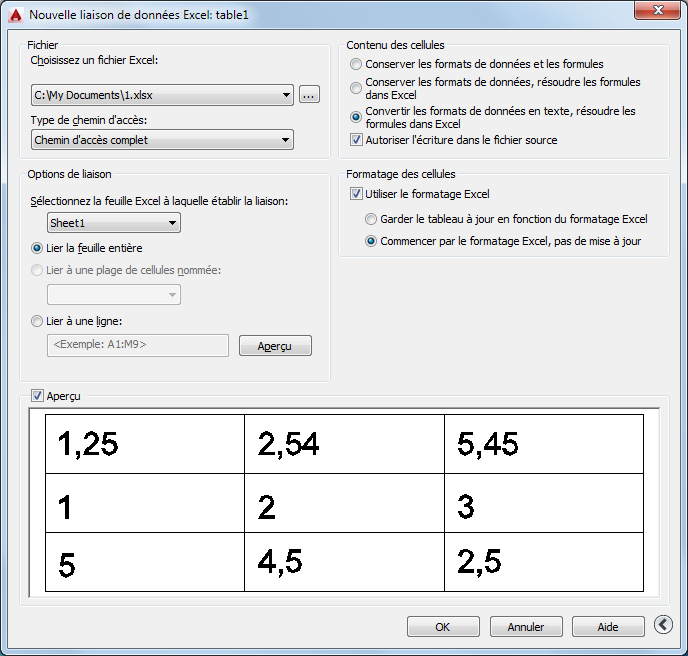Click the 'Options de liaison' group title
Image resolution: width=688 pixels, height=656 pixels.
click(69, 174)
